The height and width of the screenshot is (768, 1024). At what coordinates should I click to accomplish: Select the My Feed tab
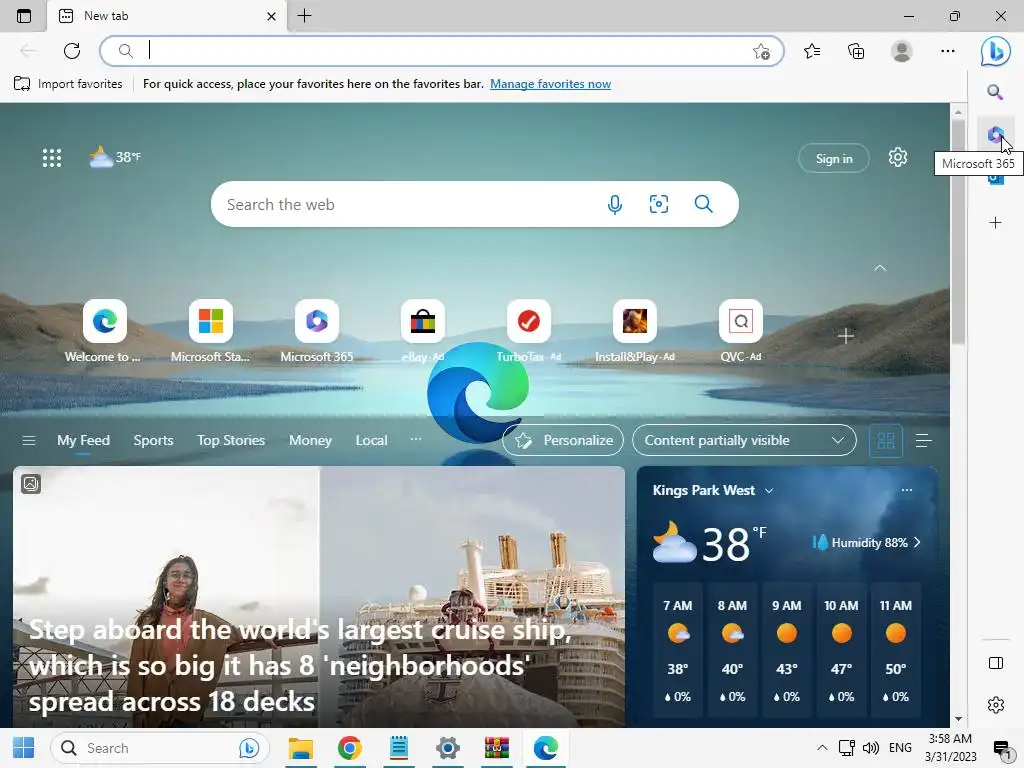pyautogui.click(x=83, y=441)
